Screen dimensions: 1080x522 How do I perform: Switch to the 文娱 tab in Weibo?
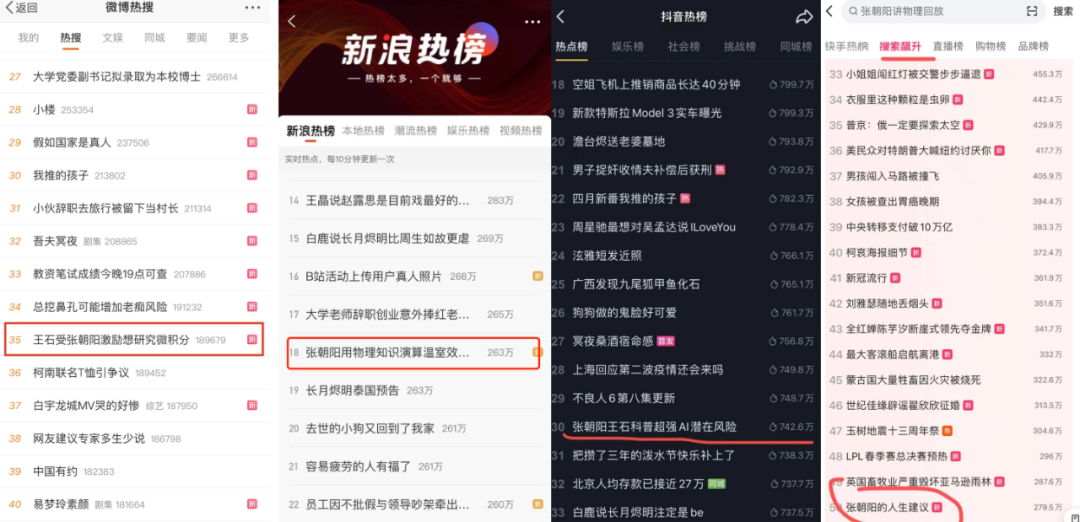pos(113,38)
